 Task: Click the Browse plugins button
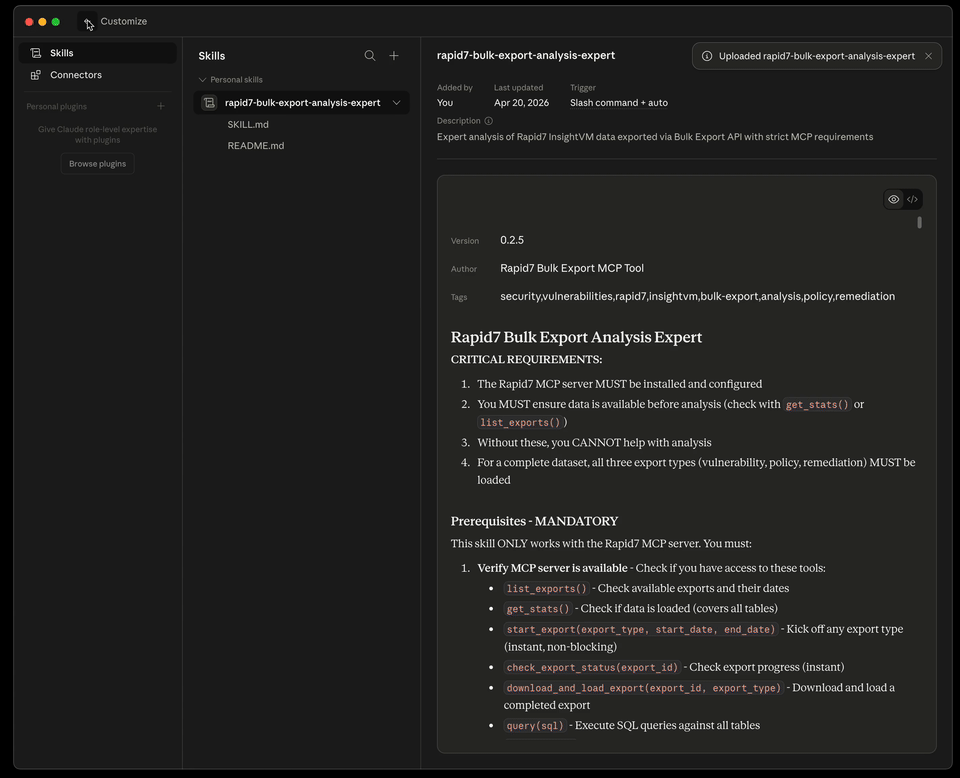coord(97,164)
